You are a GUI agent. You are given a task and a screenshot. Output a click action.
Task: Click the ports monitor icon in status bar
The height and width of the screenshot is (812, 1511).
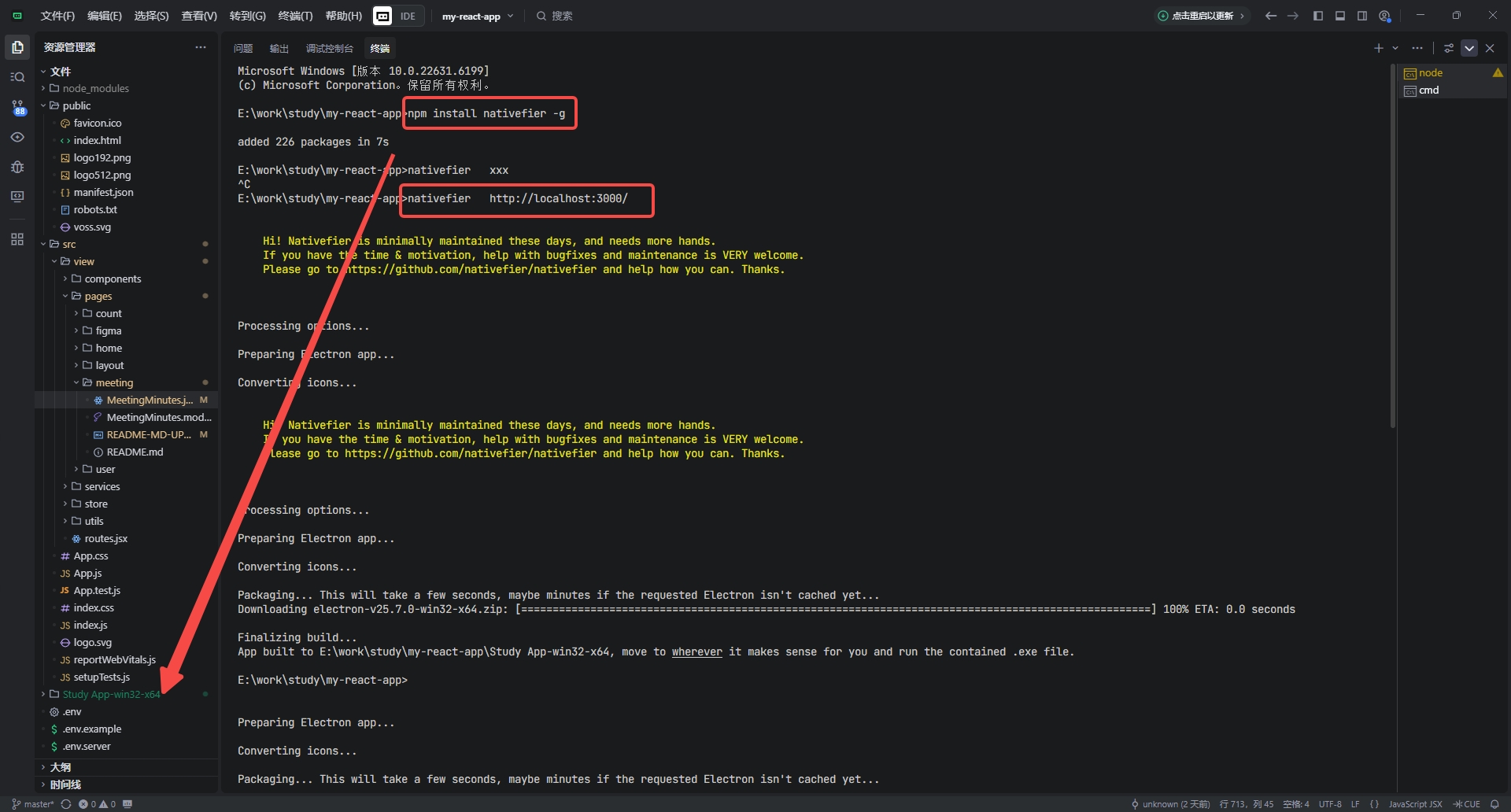pyautogui.click(x=127, y=804)
